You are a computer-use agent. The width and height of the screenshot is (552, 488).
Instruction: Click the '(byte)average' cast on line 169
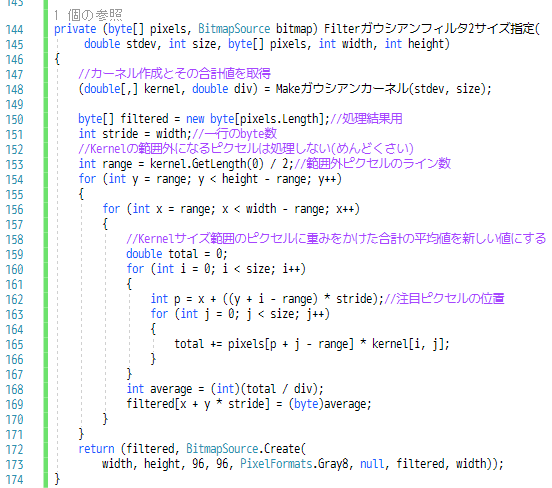[327, 404]
